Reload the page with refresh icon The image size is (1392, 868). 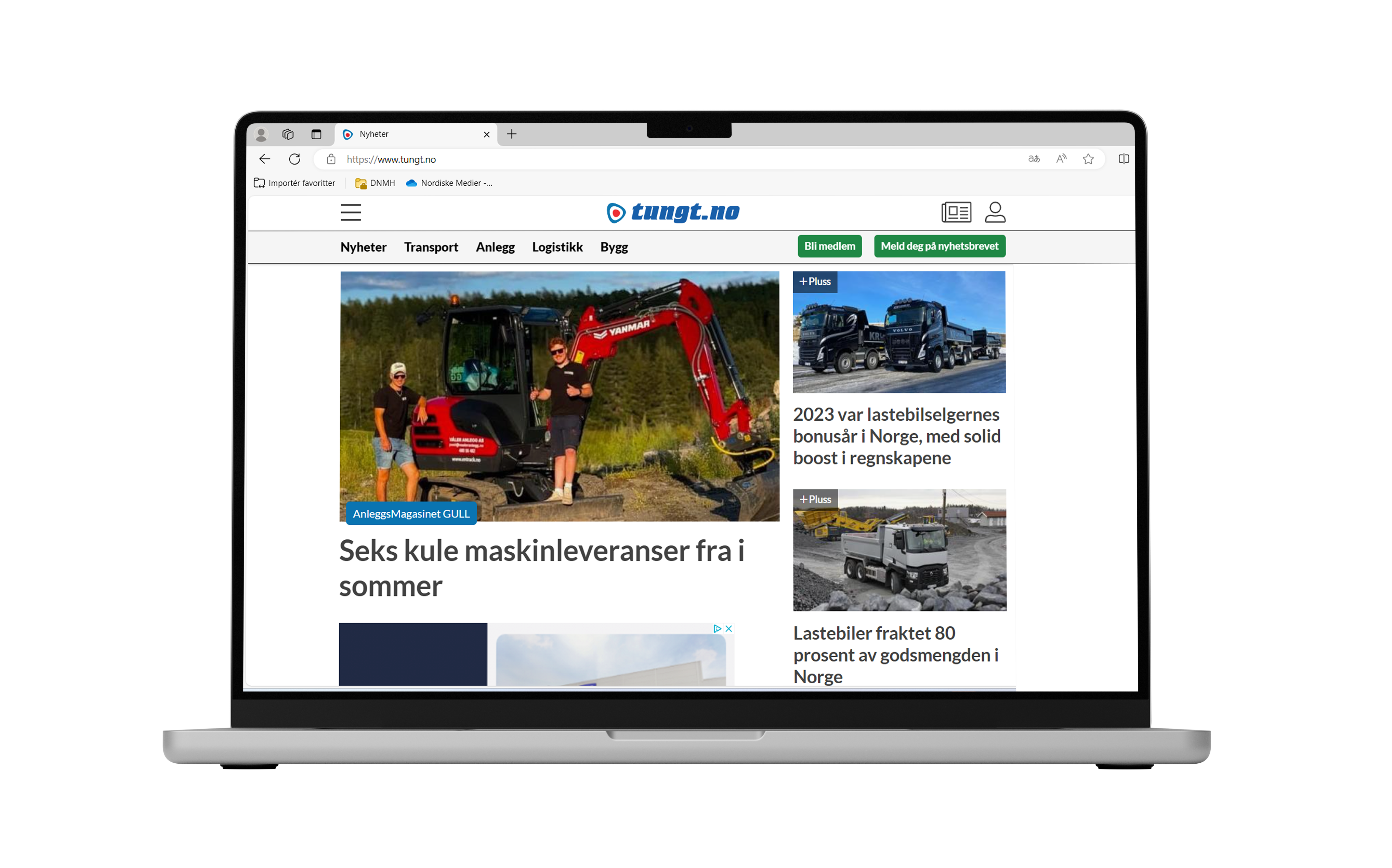tap(294, 159)
